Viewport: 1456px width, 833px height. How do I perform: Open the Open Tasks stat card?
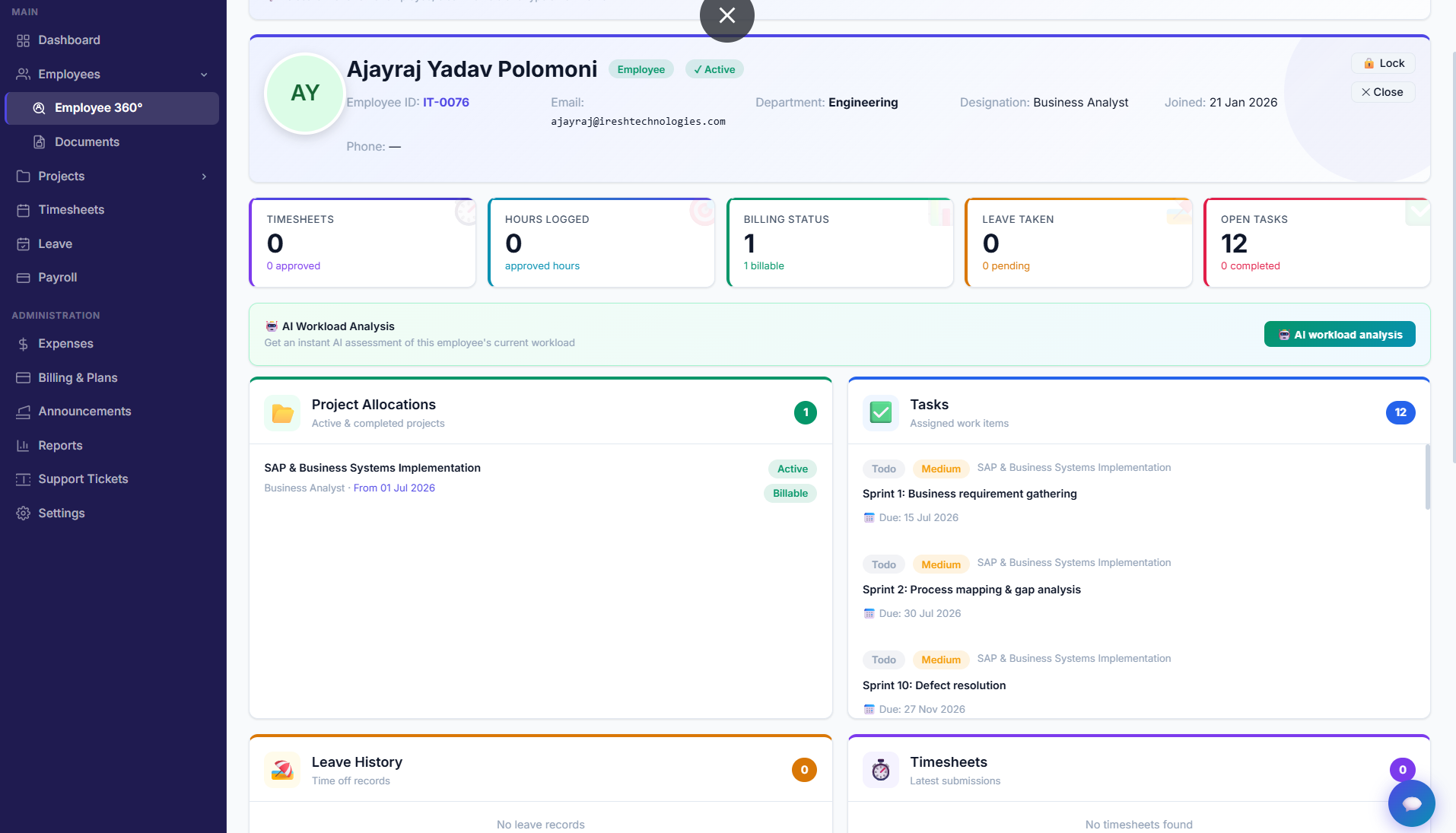[x=1317, y=243]
